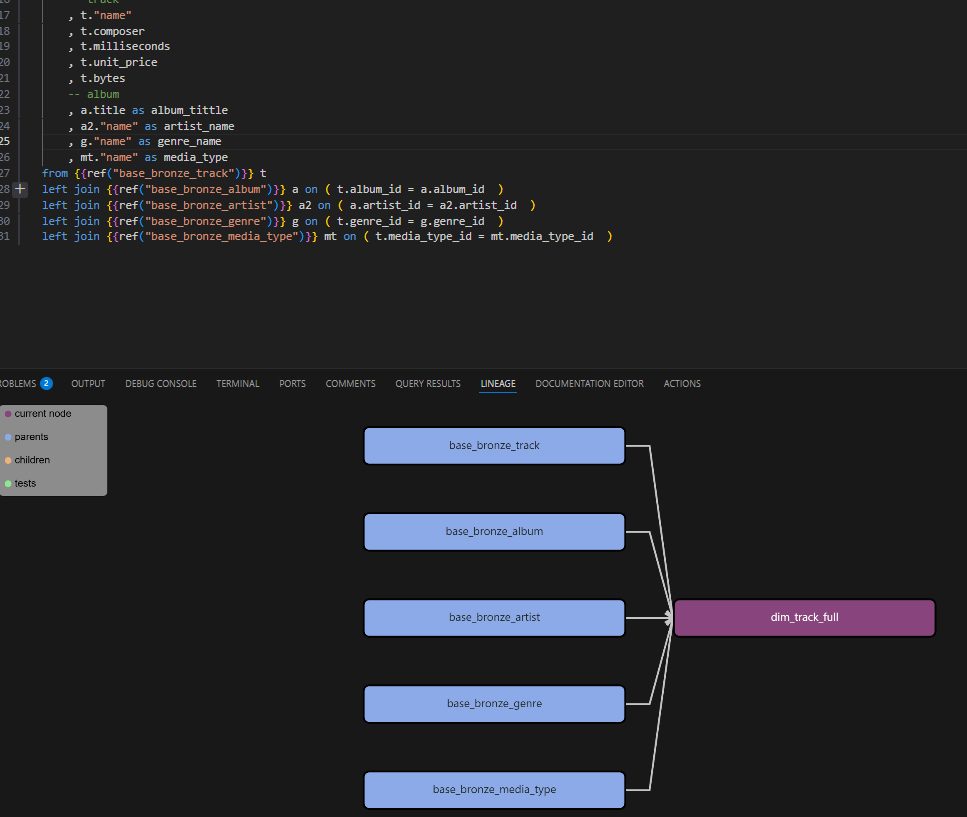Open the Ports tab
Image resolution: width=967 pixels, height=817 pixels.
(x=292, y=384)
